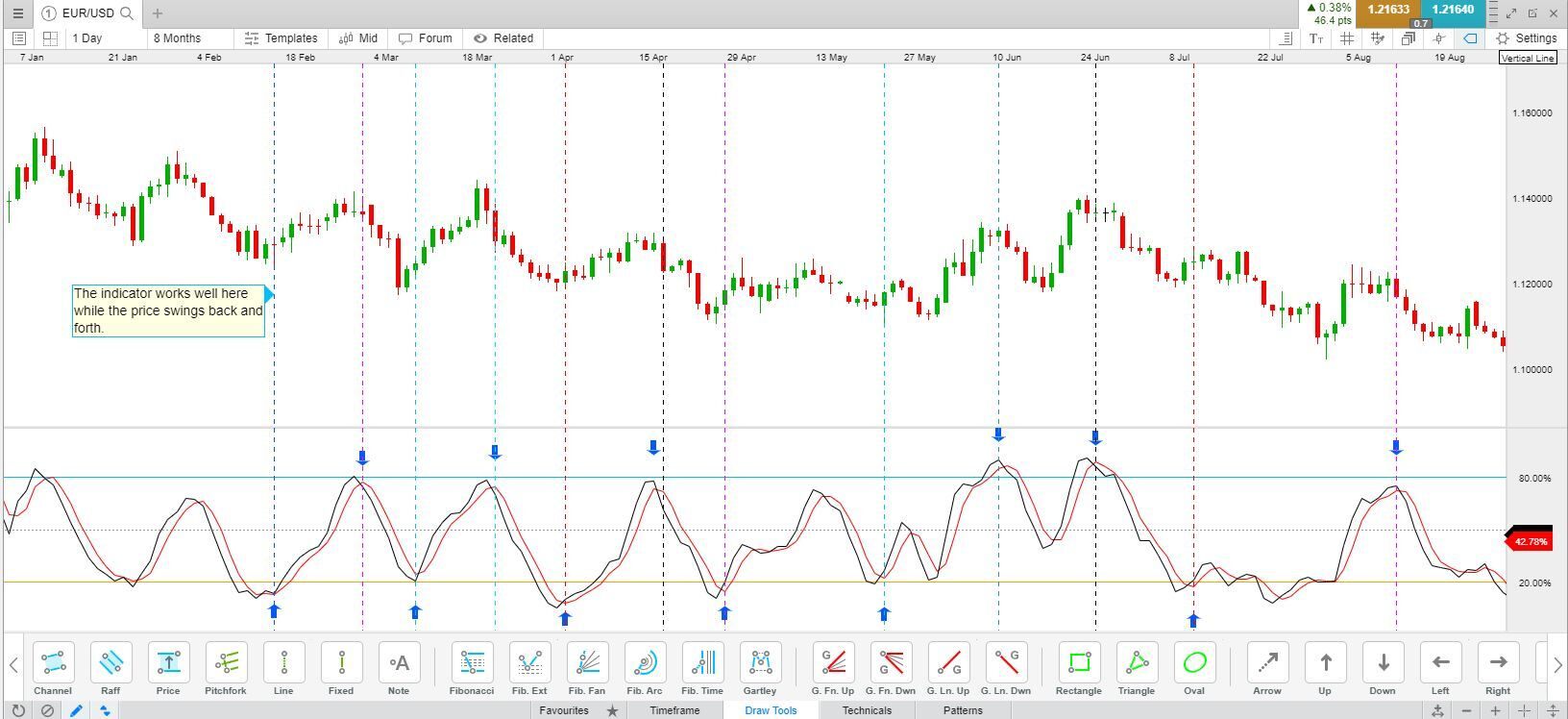Switch to the Favourites tab
This screenshot has height=719, width=1568.
pos(577,710)
